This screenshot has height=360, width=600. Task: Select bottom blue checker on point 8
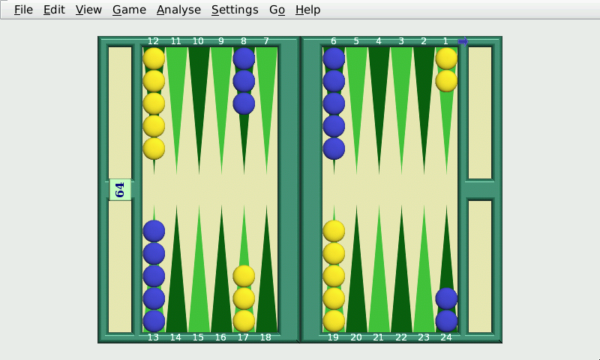[x=244, y=104]
